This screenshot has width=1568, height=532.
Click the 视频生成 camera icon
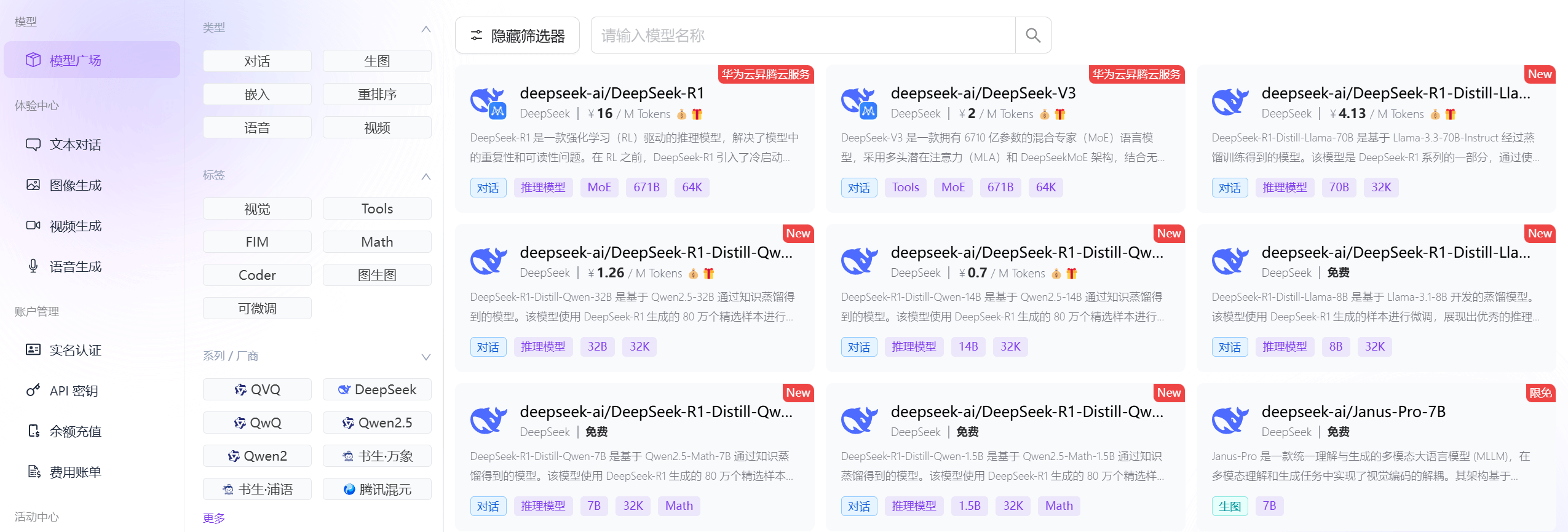pos(33,226)
